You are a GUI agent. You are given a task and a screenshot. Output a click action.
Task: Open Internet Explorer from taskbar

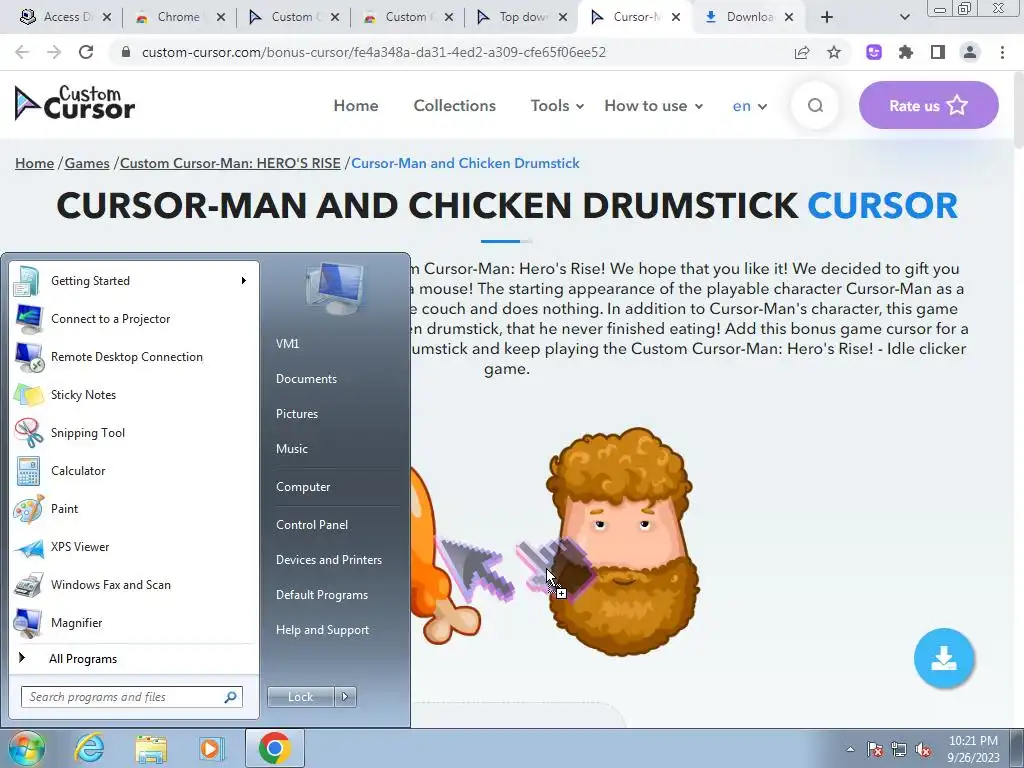89,748
